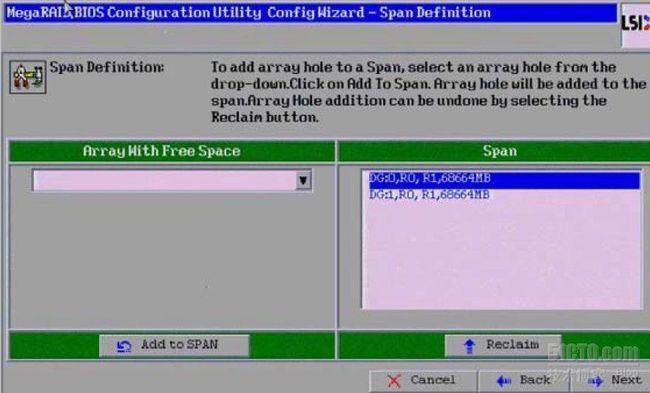
Task: Click the Span column header
Action: [x=494, y=151]
